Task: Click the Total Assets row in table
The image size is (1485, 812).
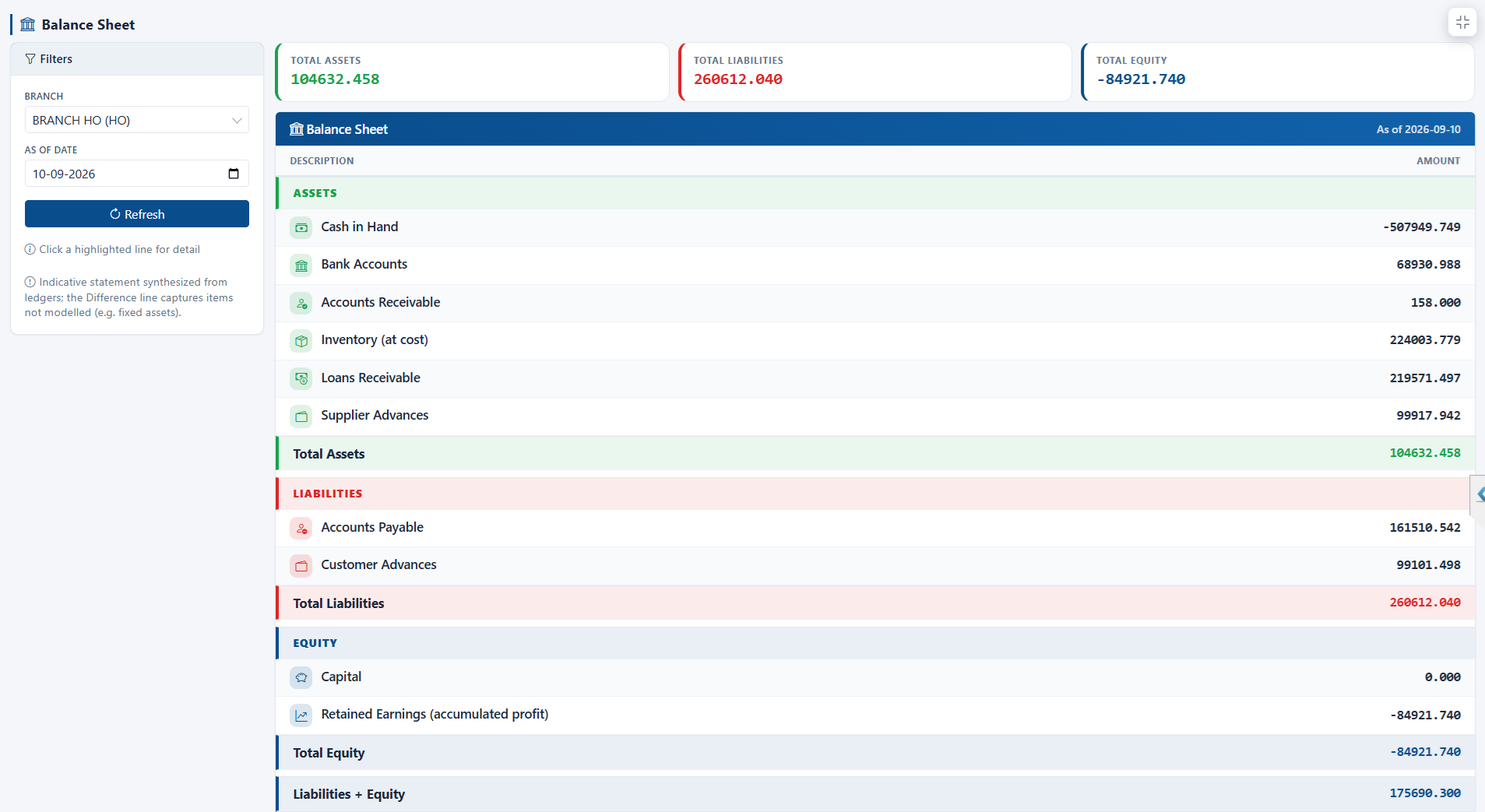Action: pyautogui.click(x=875, y=453)
